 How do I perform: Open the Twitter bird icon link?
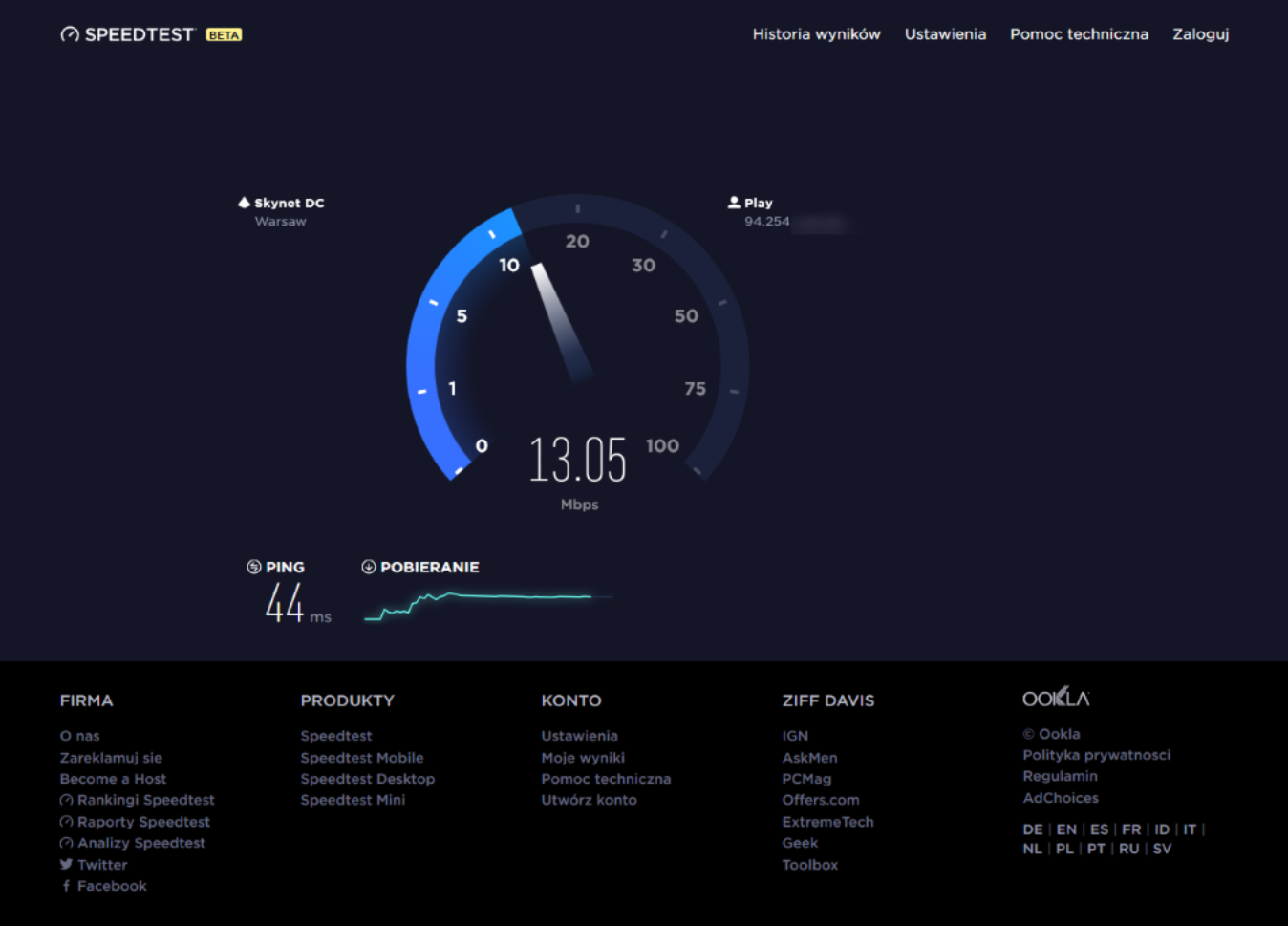point(66,865)
